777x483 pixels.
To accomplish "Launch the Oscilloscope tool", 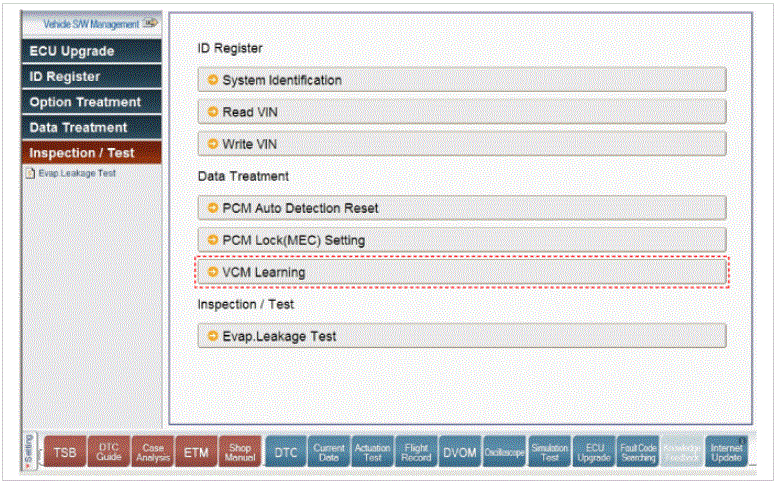I will pos(505,453).
